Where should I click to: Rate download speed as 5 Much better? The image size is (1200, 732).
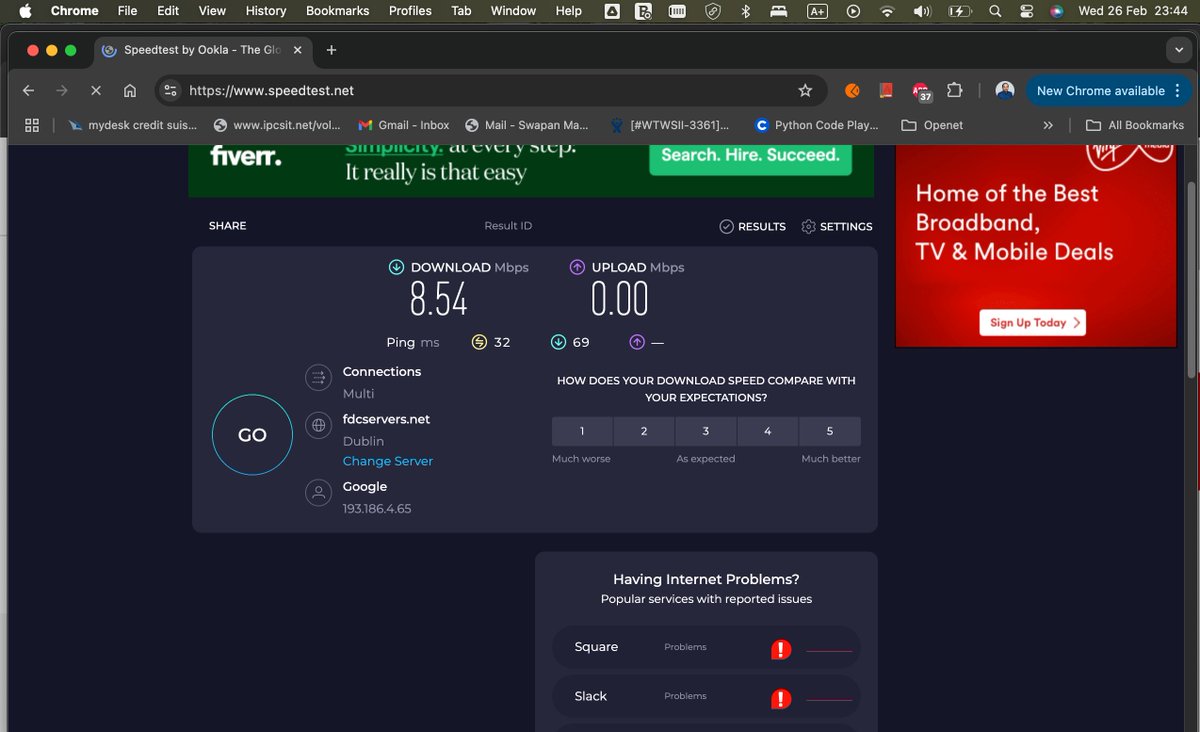tap(830, 430)
